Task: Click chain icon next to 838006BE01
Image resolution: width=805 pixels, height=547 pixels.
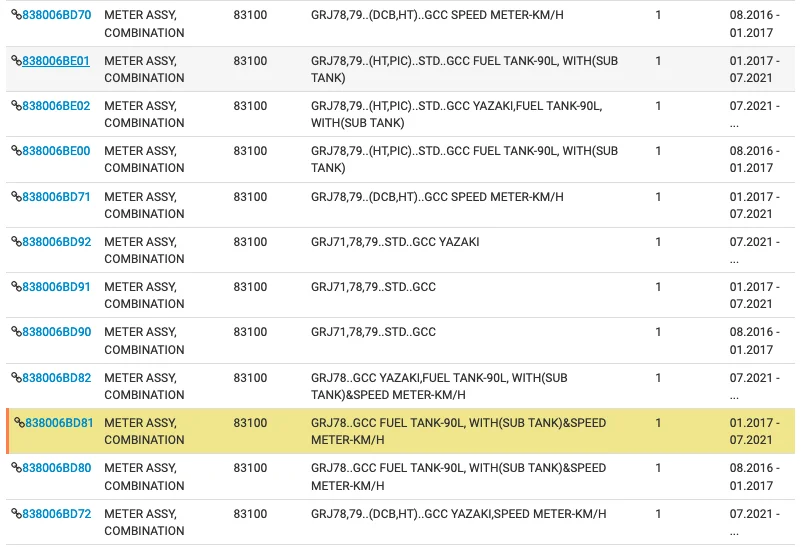Action: [x=16, y=61]
